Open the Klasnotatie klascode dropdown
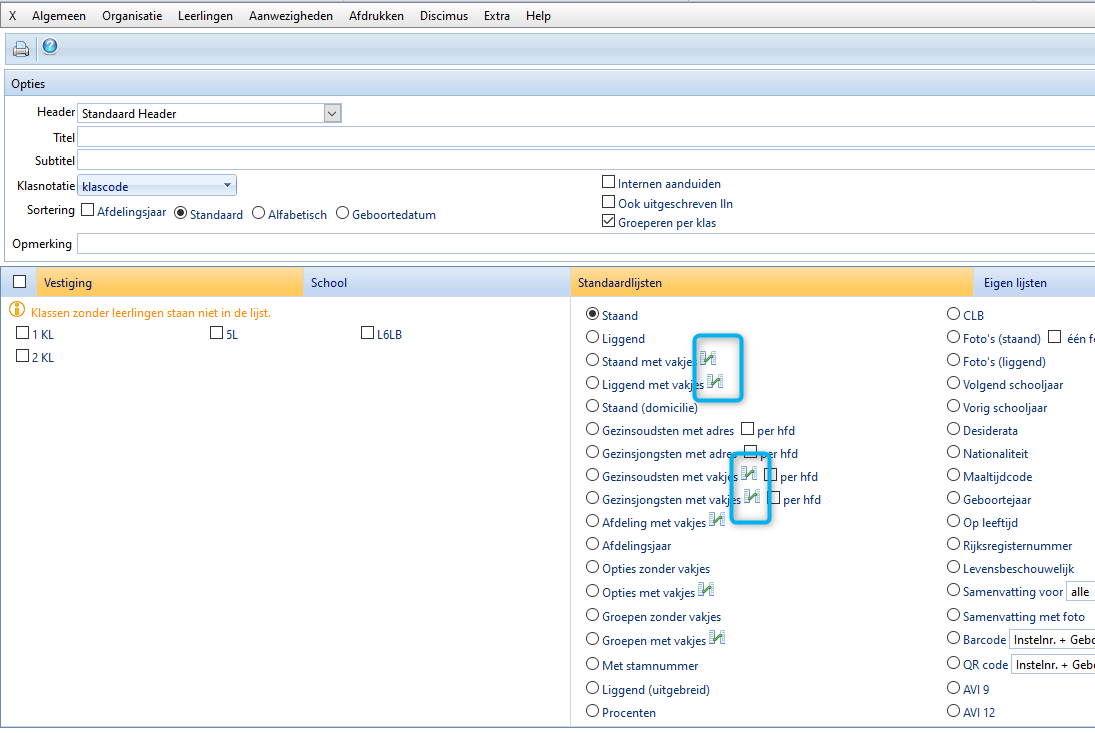 click(x=228, y=185)
